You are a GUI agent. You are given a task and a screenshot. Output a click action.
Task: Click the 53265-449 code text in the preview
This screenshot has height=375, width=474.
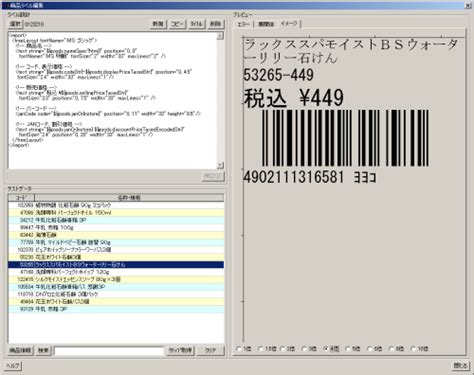[x=279, y=75]
